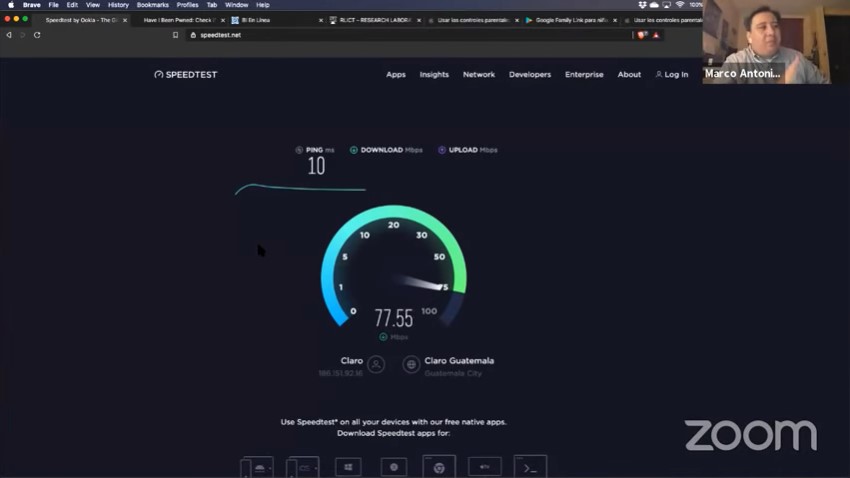Screen dimensions: 850x478
Task: Click the cloud status menu bar icon
Action: pos(654,5)
